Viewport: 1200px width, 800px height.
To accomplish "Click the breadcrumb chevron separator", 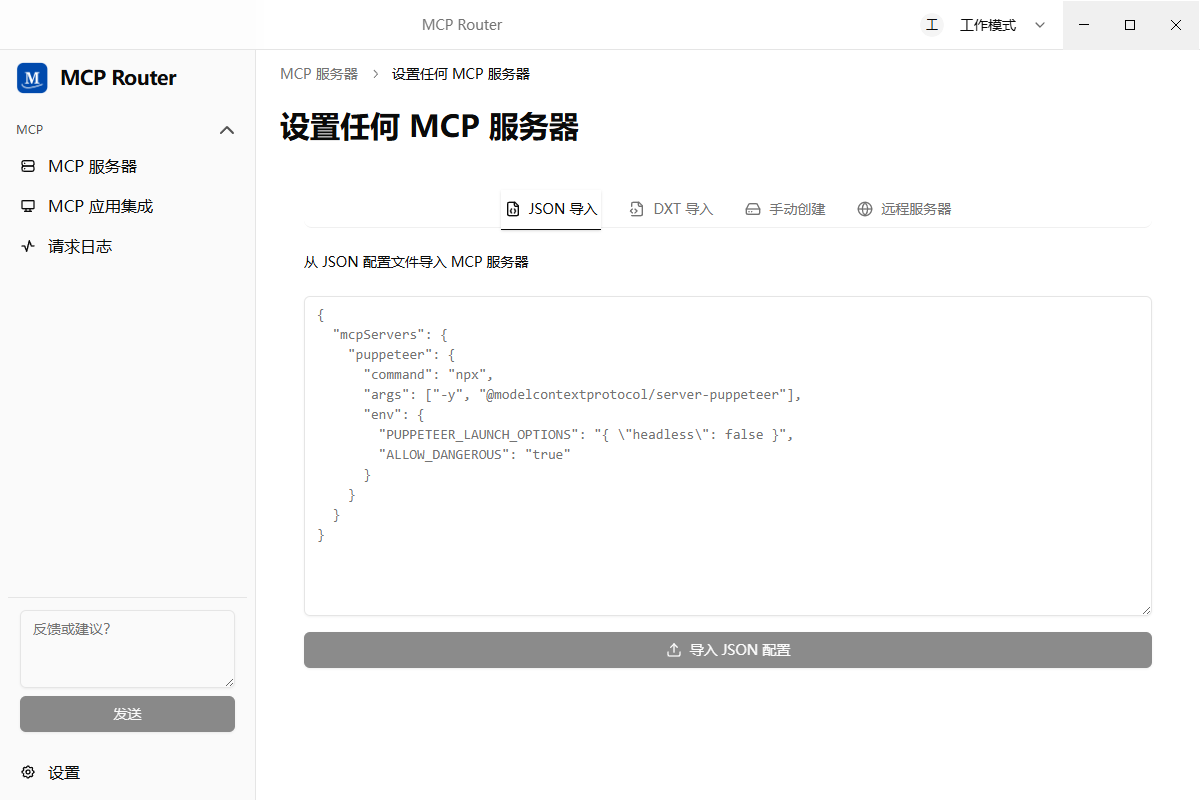I will pos(375,74).
